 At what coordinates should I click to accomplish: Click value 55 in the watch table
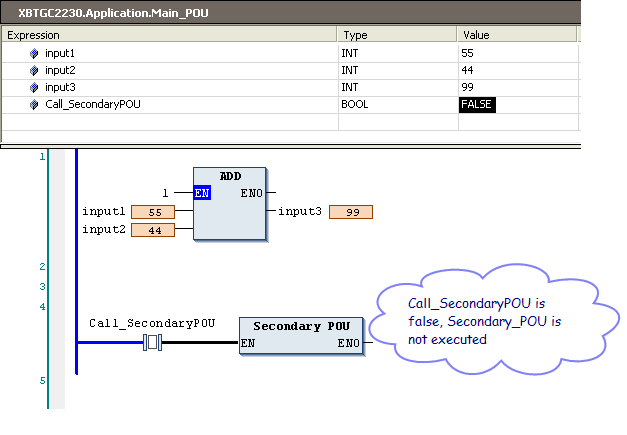point(467,53)
